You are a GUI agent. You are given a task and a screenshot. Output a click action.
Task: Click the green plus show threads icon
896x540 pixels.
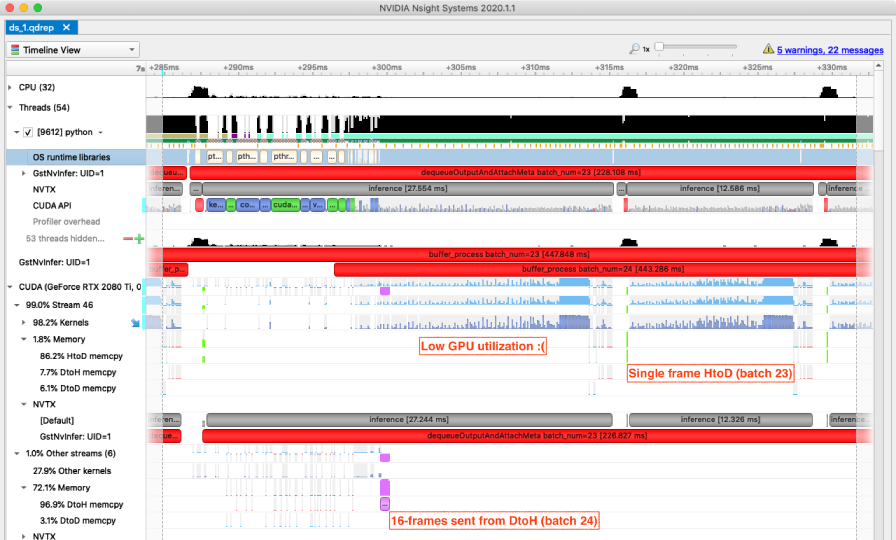[139, 239]
